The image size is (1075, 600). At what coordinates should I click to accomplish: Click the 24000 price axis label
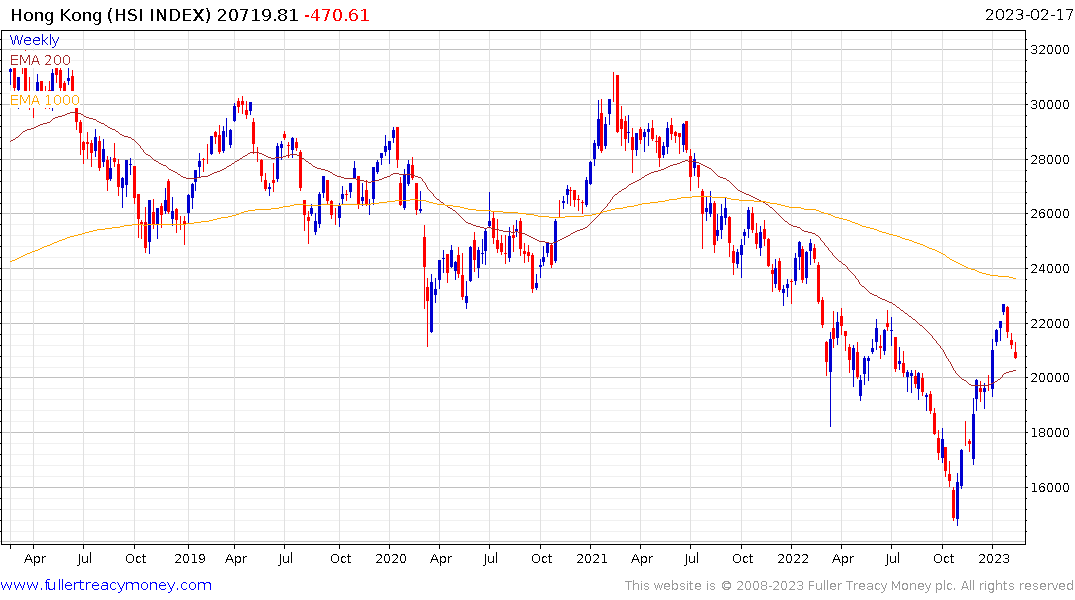pyautogui.click(x=1050, y=268)
